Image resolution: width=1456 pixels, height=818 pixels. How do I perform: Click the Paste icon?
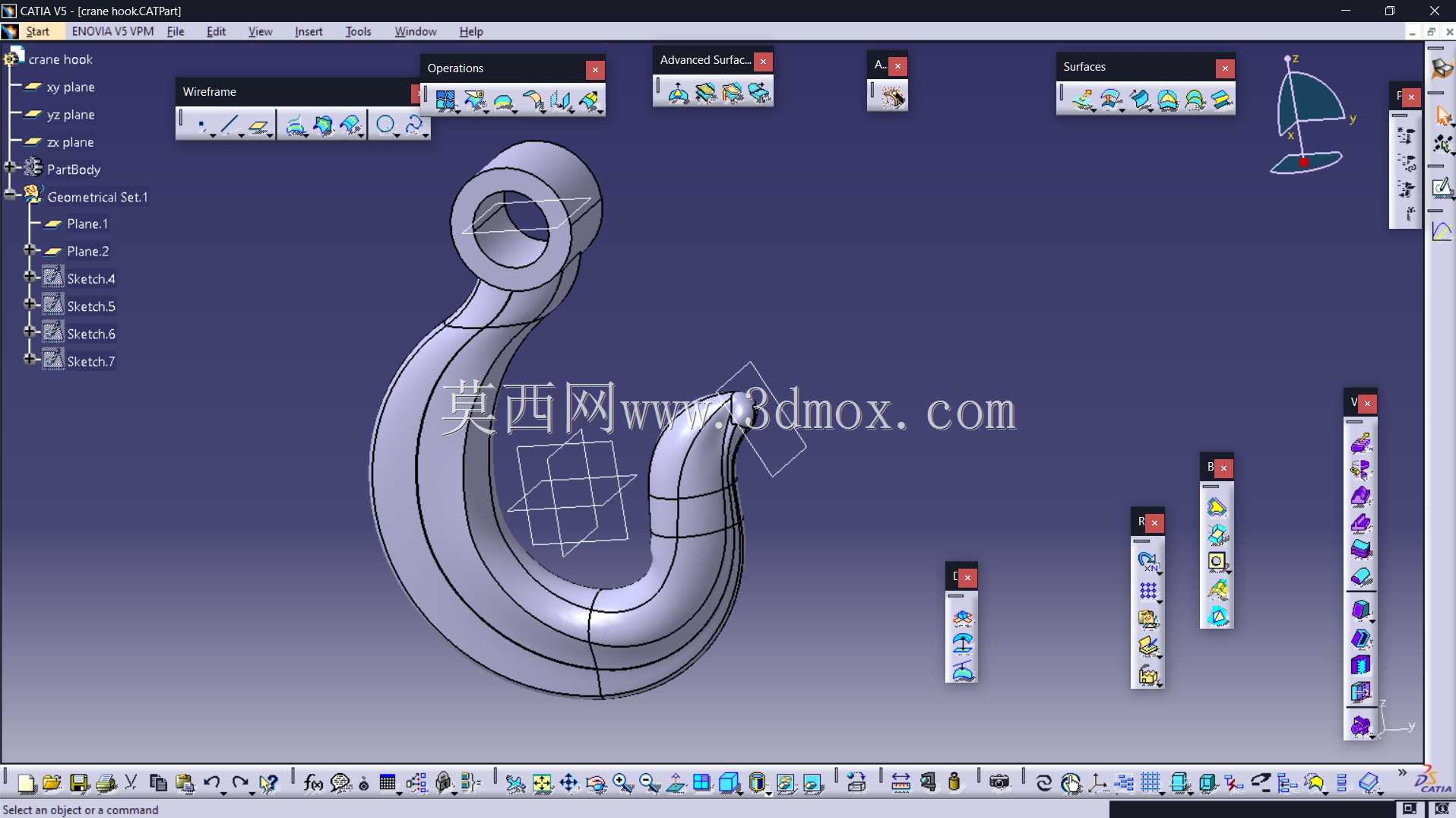(185, 783)
